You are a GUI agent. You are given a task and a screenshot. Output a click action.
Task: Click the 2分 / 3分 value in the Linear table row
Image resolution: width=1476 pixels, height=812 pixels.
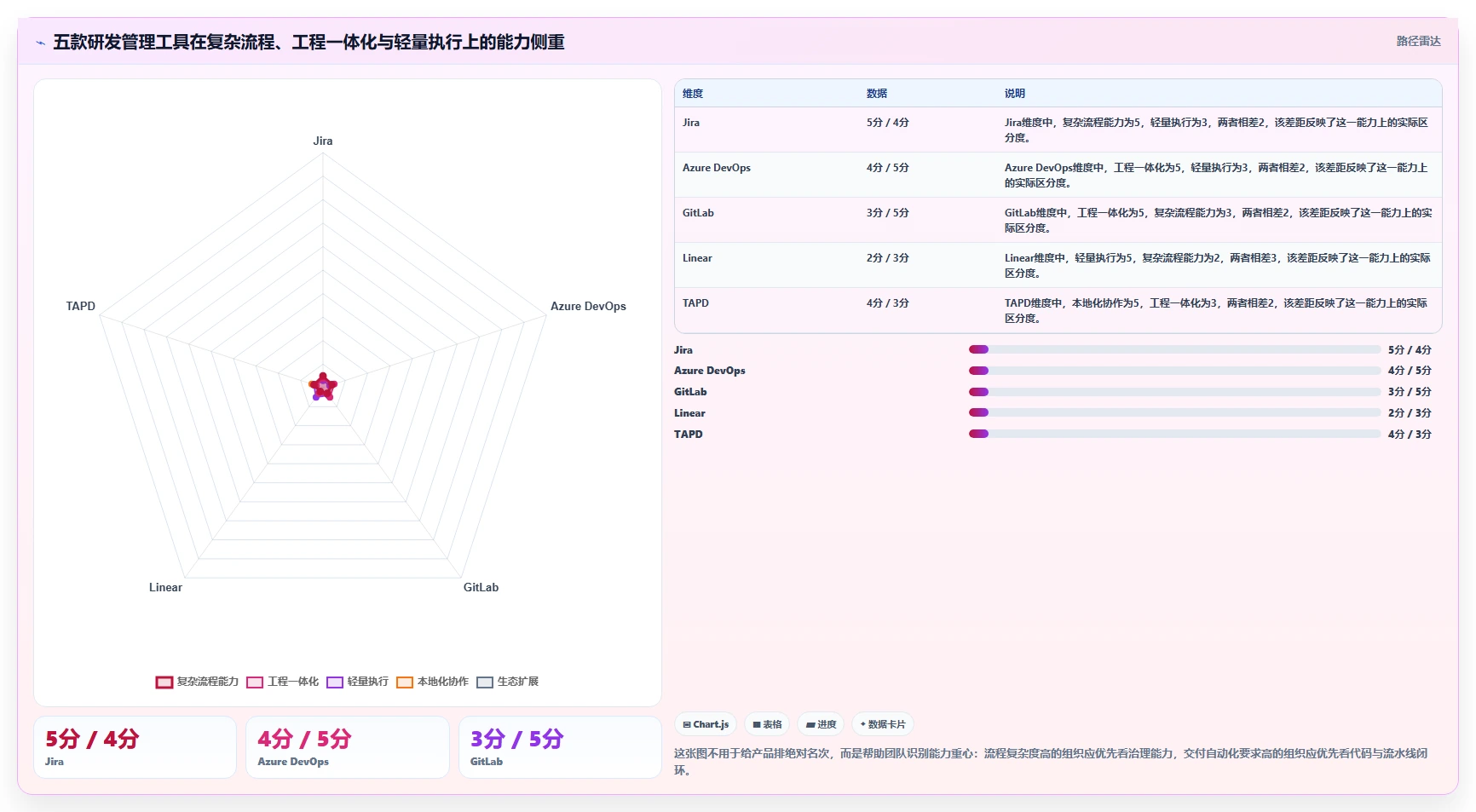pyautogui.click(x=888, y=258)
